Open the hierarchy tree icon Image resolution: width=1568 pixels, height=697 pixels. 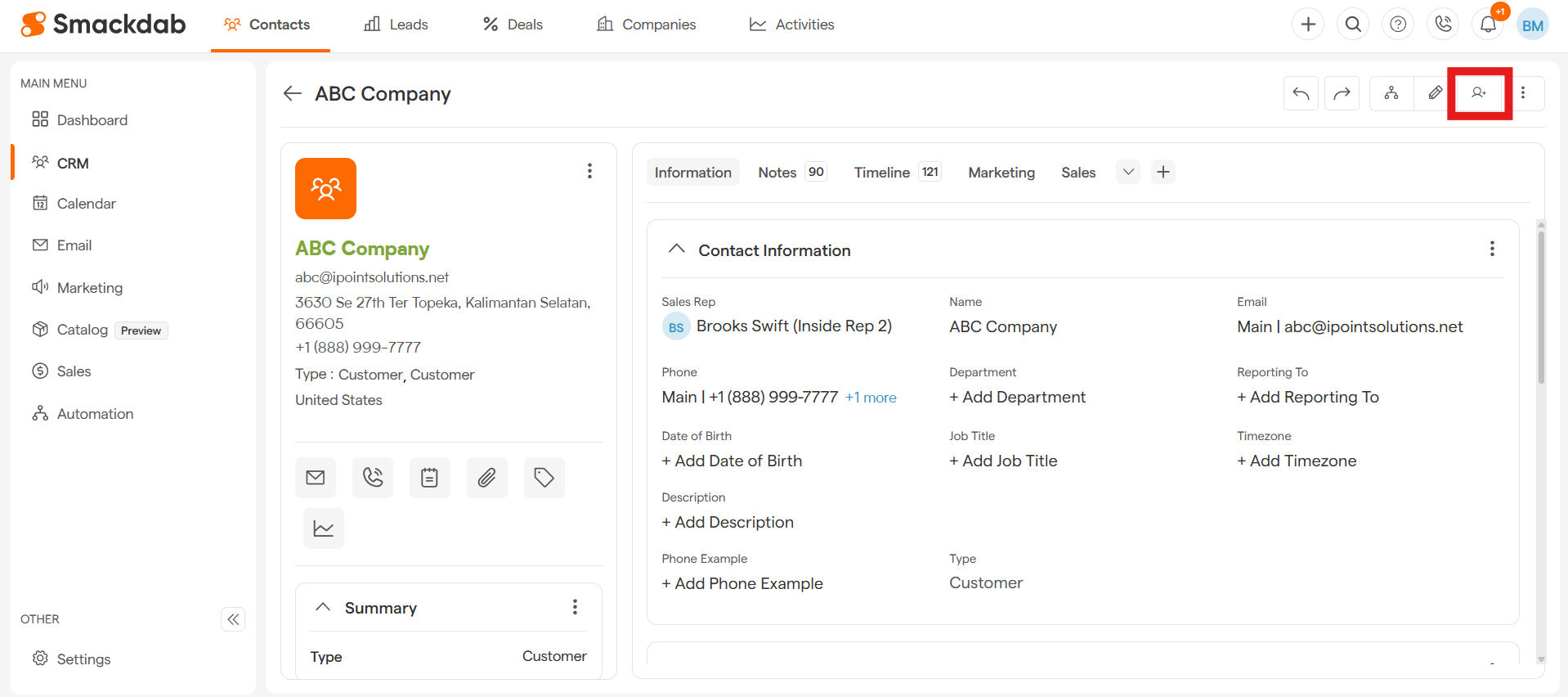[1391, 93]
